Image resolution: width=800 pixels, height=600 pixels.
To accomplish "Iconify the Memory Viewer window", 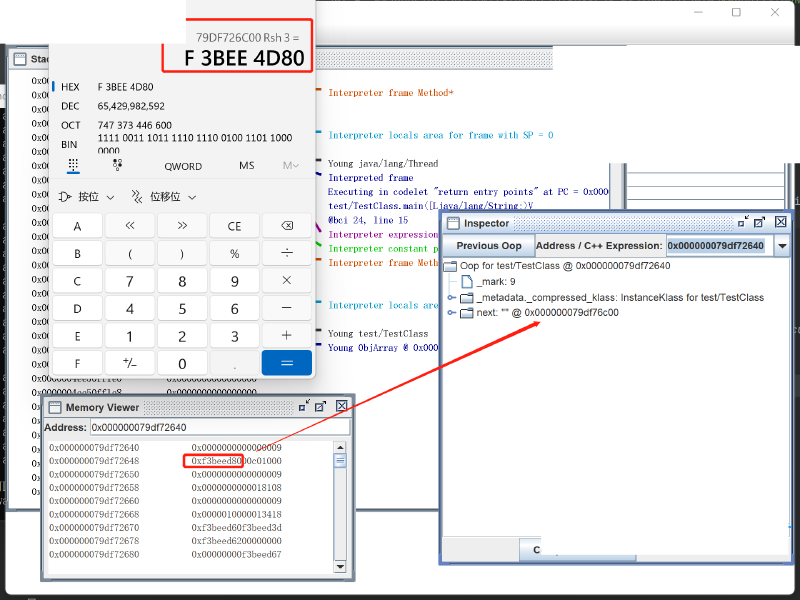I will pos(303,406).
